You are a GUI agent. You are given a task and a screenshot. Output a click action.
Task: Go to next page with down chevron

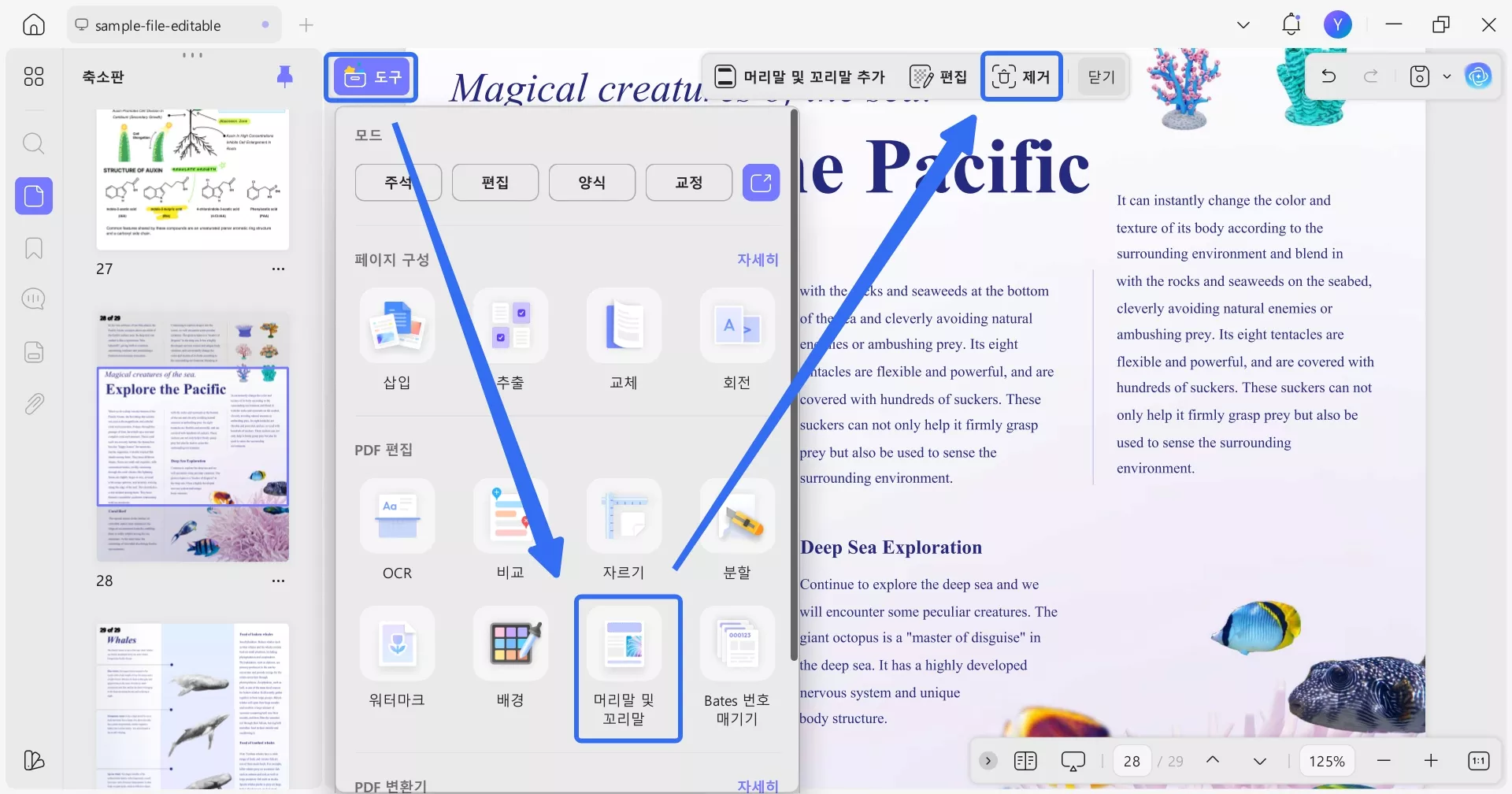1259,760
